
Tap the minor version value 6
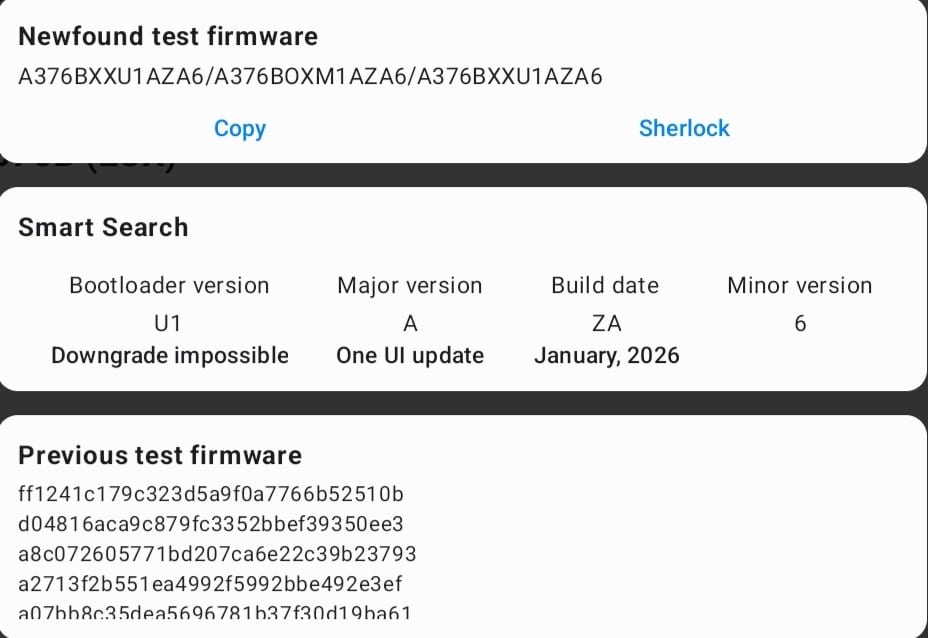coord(800,323)
